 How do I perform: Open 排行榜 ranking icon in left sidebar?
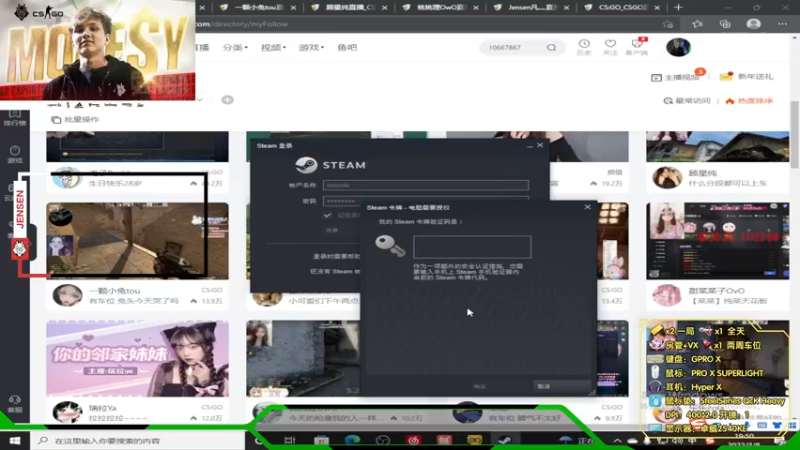[15, 117]
